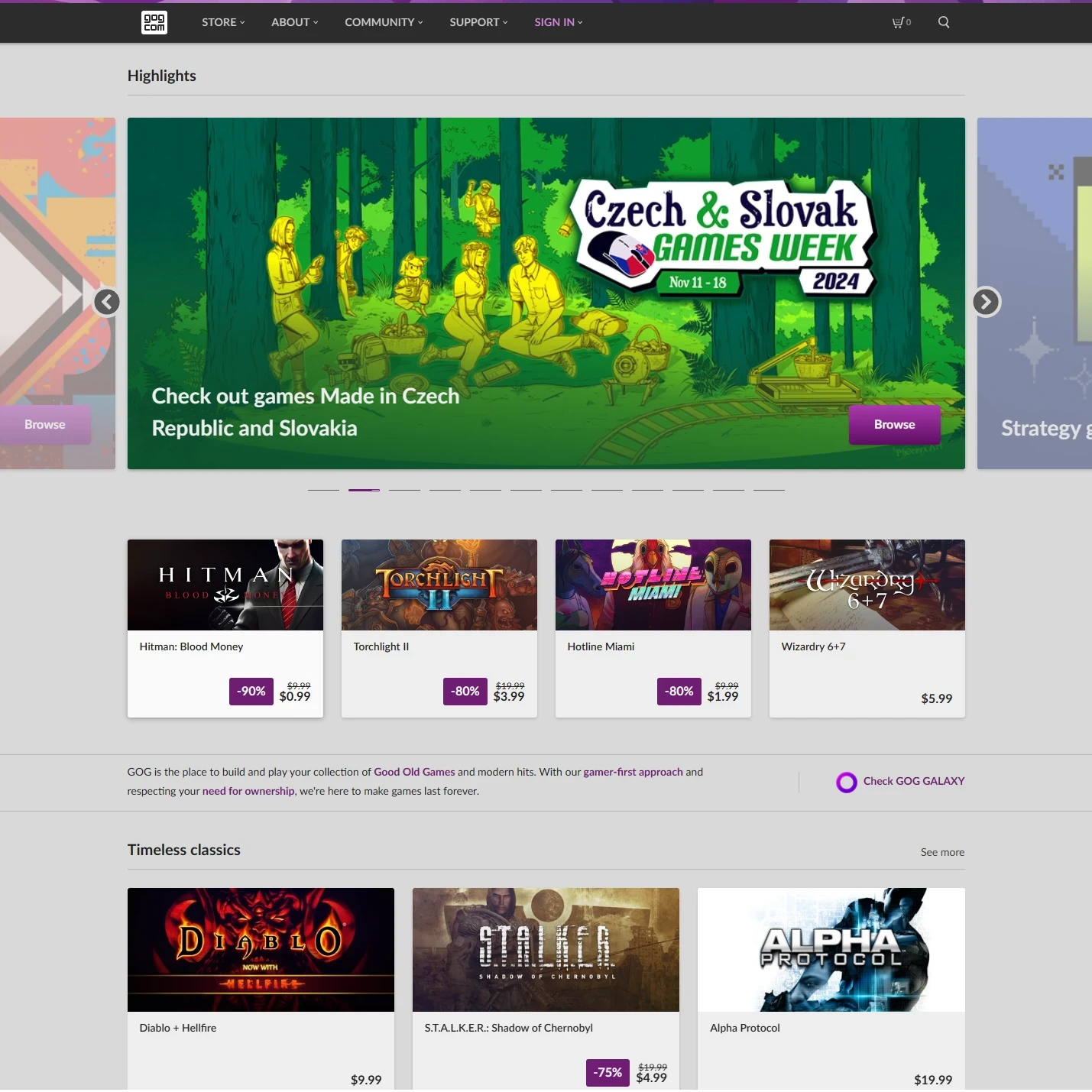The width and height of the screenshot is (1092, 1092).
Task: Click the GOG.com logo
Action: click(154, 22)
